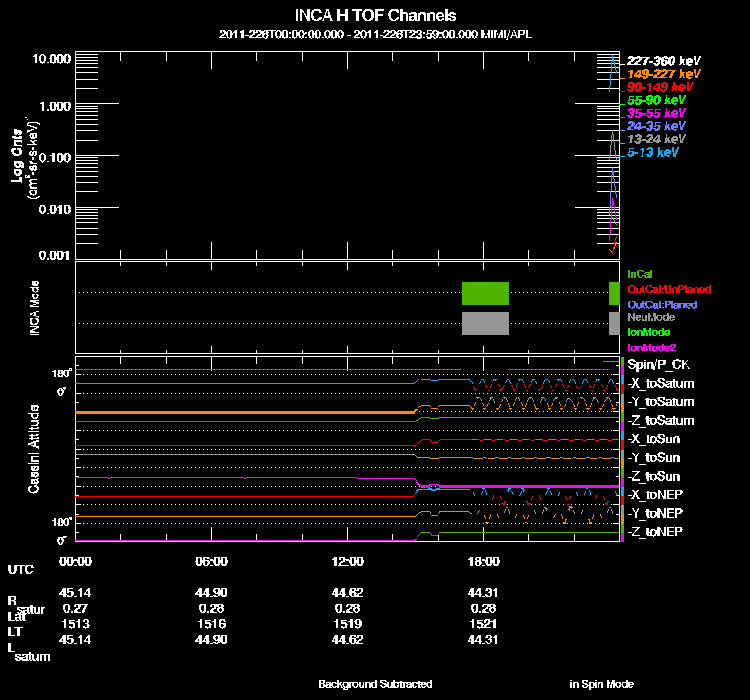Select the 55-90 keV channel label
Image resolution: width=750 pixels, height=700 pixels.
coord(656,100)
